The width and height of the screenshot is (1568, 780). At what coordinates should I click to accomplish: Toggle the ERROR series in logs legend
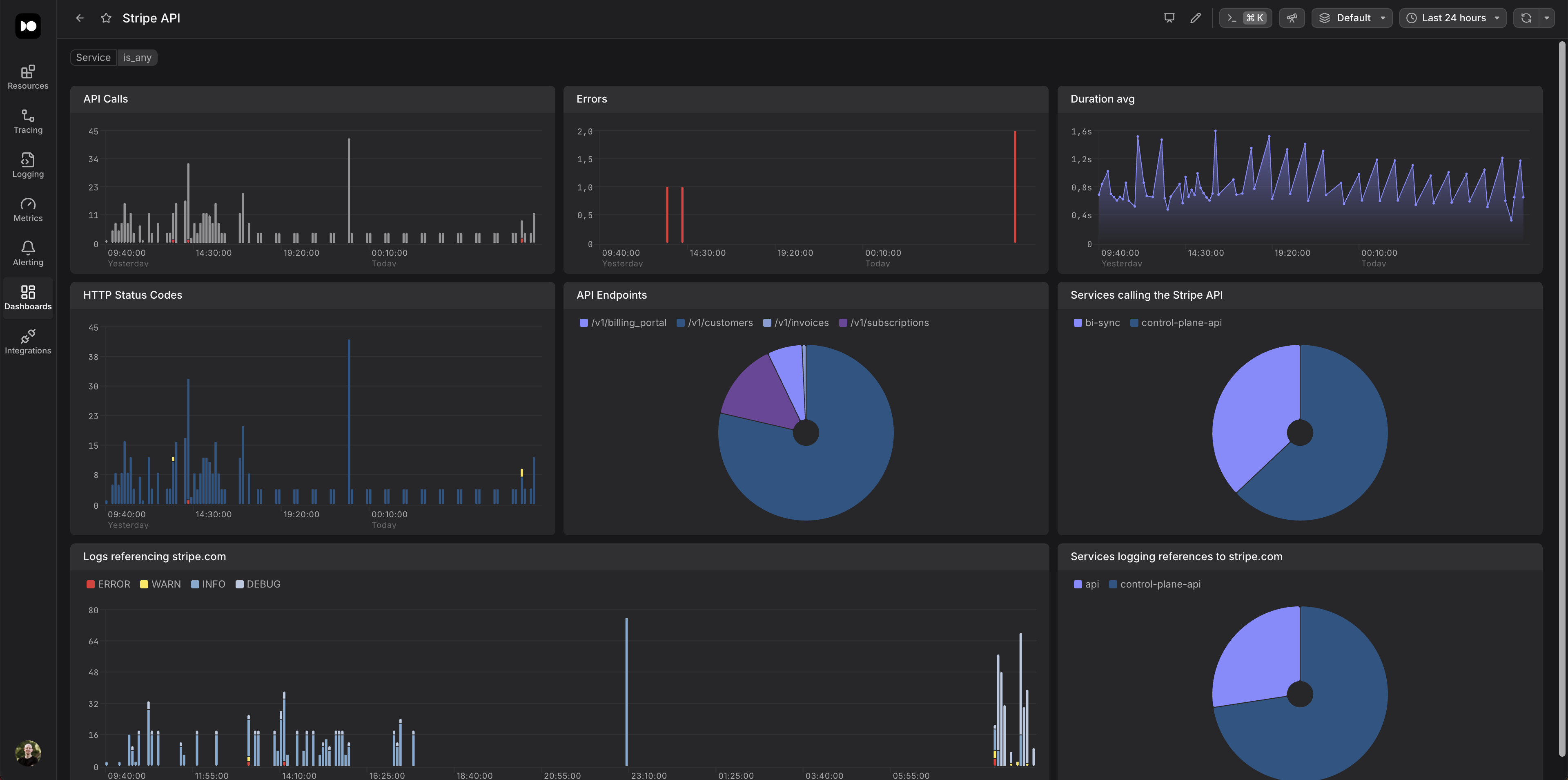tap(108, 584)
